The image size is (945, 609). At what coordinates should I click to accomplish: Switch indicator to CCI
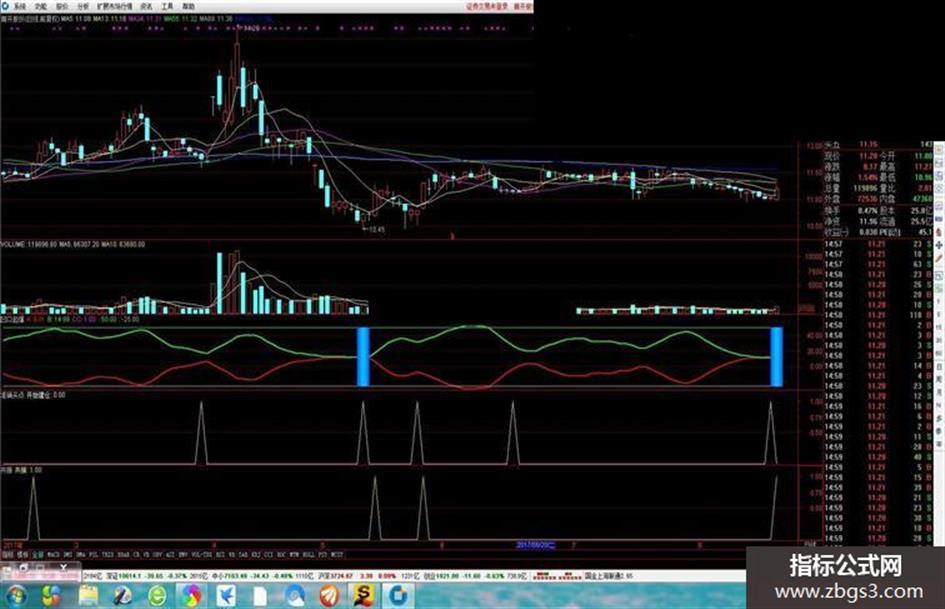coord(268,554)
